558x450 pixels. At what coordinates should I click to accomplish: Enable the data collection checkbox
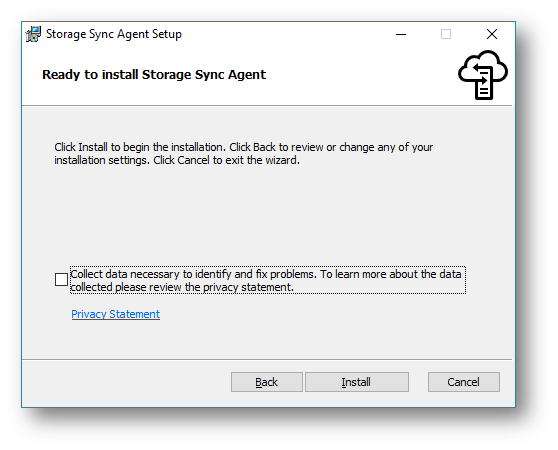[61, 280]
